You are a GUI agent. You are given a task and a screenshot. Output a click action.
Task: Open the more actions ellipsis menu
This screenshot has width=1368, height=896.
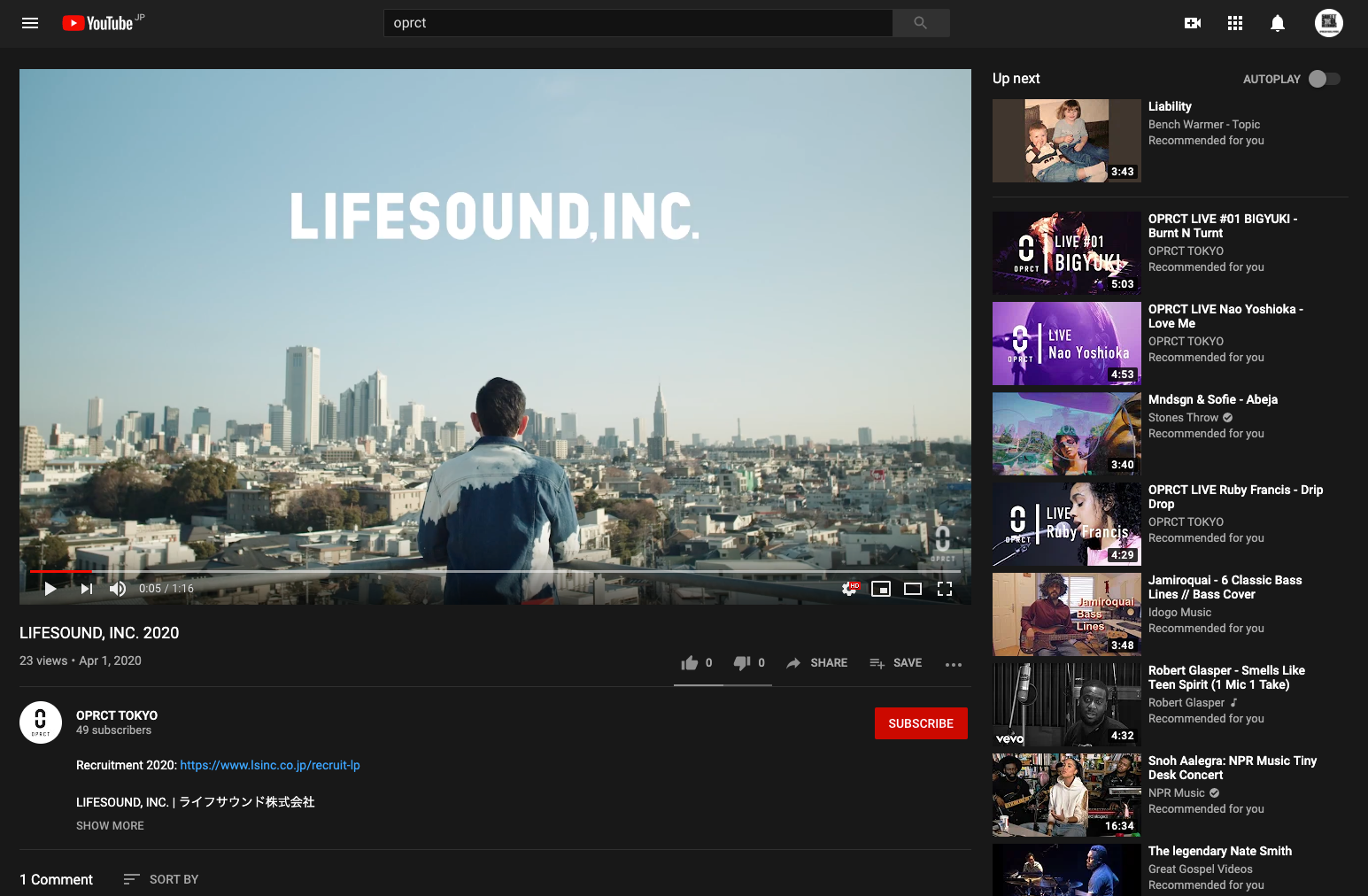click(954, 664)
